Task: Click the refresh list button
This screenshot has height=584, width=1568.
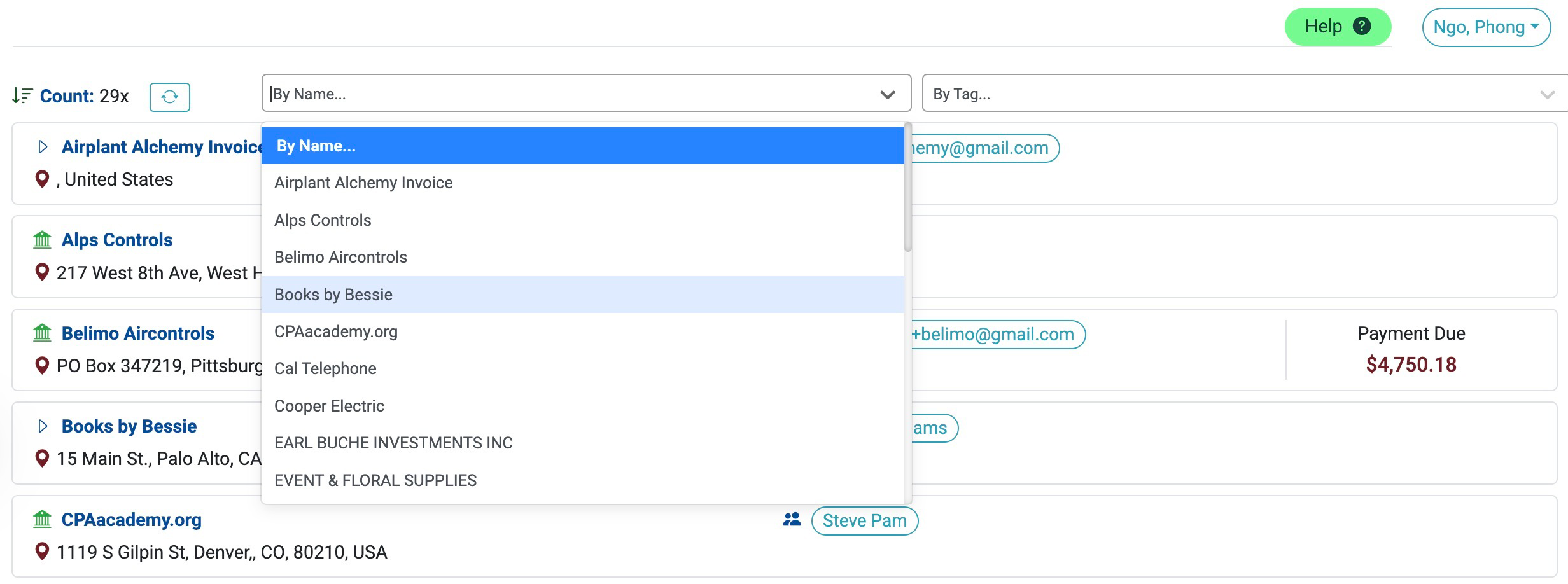Action: [x=170, y=97]
